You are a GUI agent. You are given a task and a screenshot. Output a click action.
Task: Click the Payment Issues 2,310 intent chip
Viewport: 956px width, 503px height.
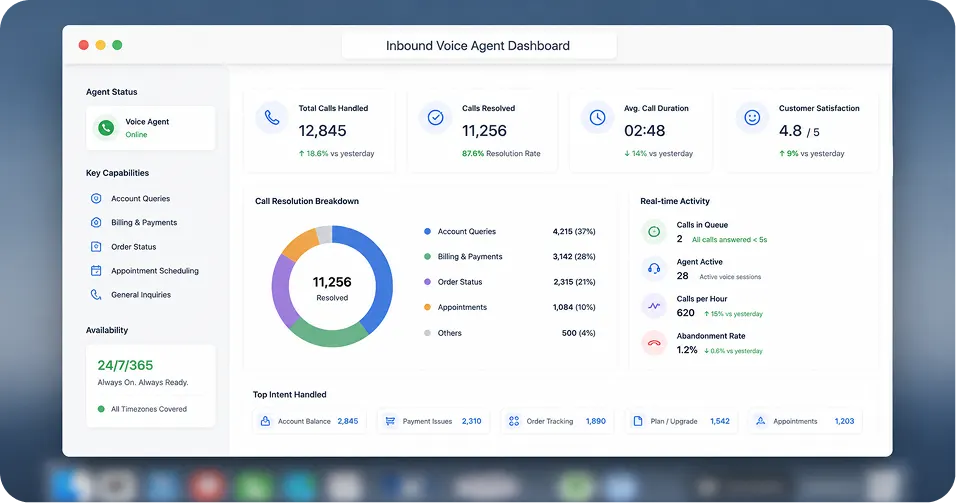click(433, 421)
